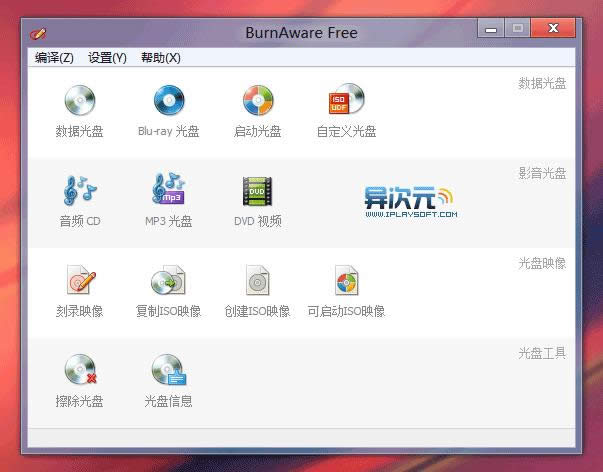The height and width of the screenshot is (472, 603).
Task: Open the 设置(Y) menu
Action: pos(107,58)
